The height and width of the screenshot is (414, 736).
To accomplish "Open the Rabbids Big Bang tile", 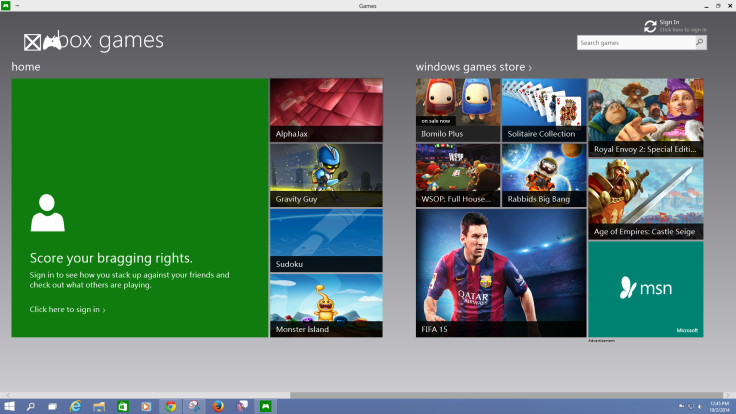I will click(x=544, y=175).
